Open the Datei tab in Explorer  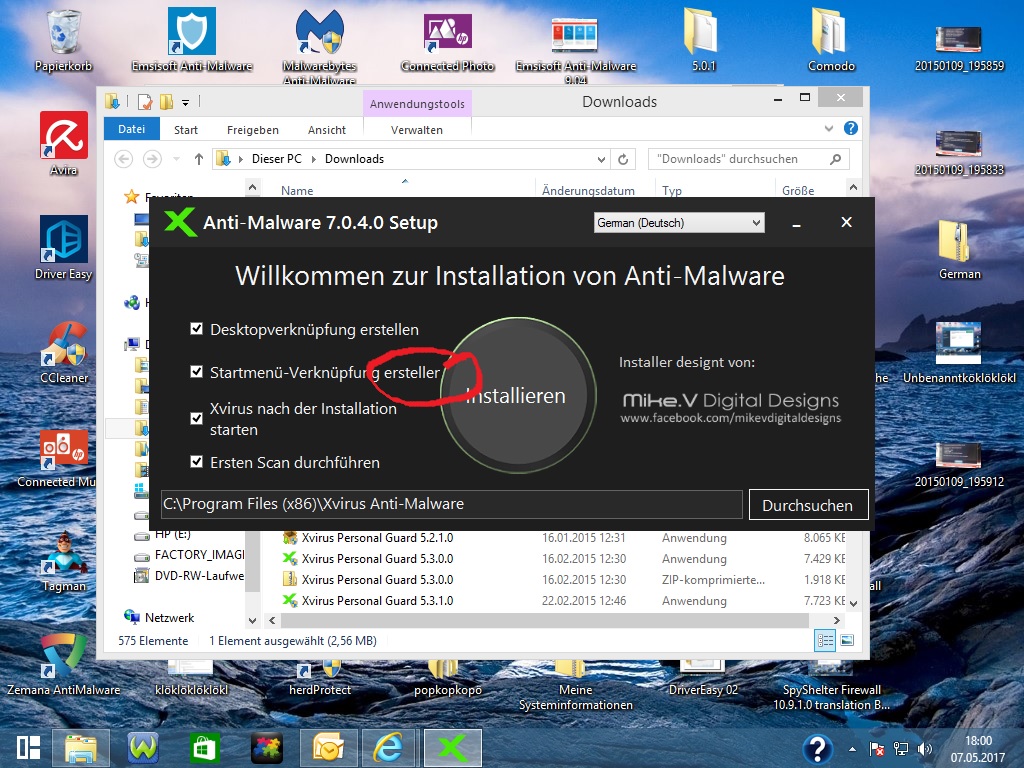pyautogui.click(x=132, y=129)
